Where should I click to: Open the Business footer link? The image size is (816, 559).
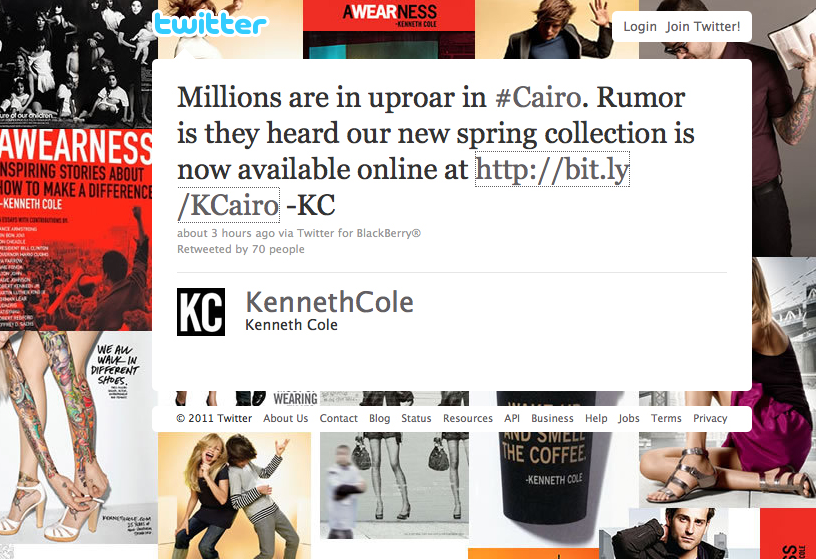point(552,418)
